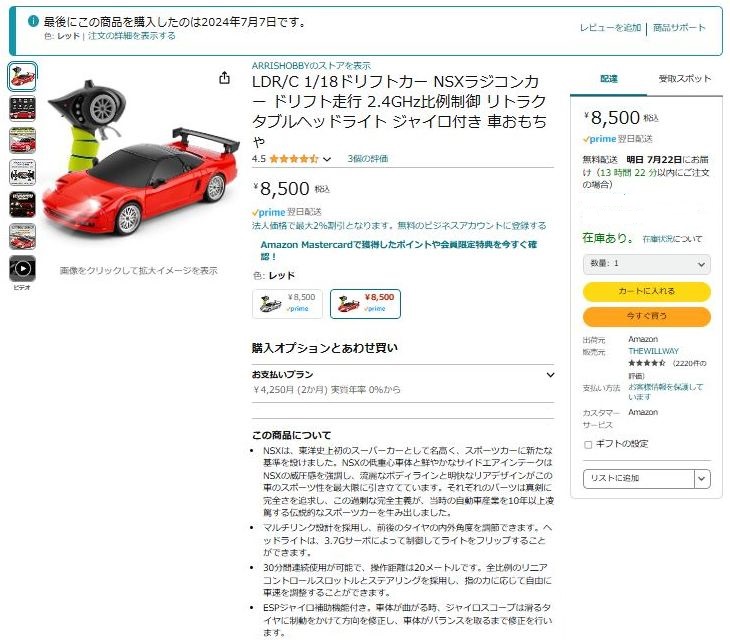Select the red color variant swatch
The image size is (730, 640).
[x=365, y=304]
